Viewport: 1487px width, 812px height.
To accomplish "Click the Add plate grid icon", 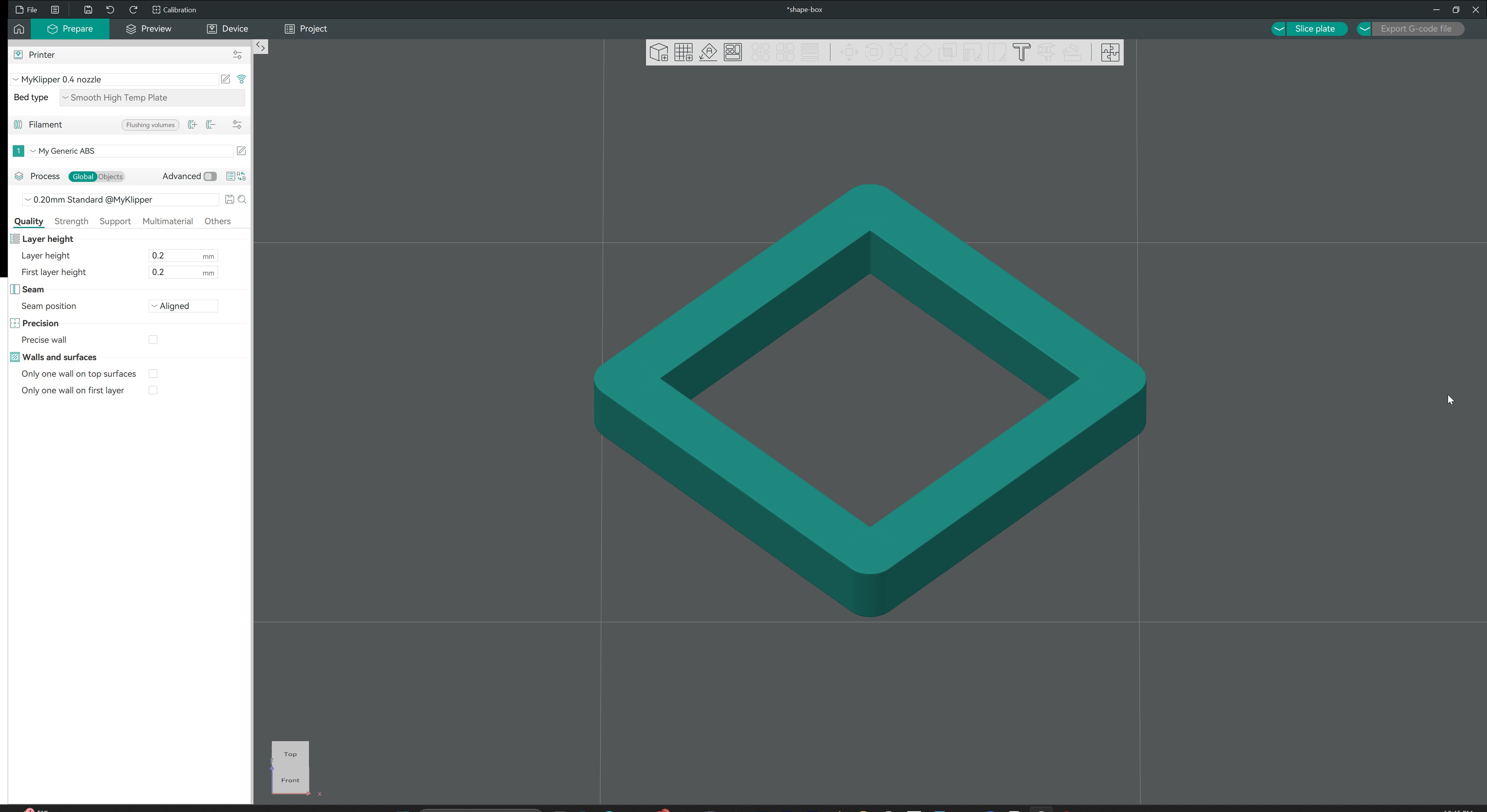I will coord(683,52).
